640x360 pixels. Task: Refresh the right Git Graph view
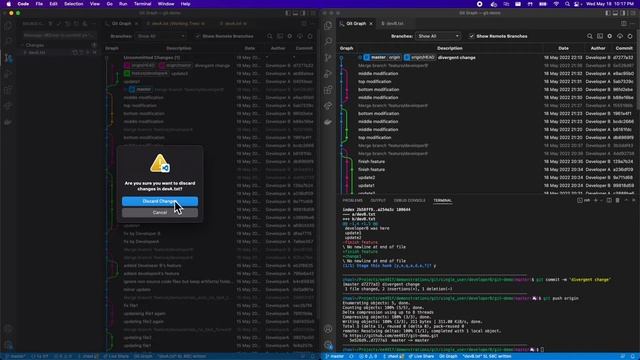pos(630,36)
